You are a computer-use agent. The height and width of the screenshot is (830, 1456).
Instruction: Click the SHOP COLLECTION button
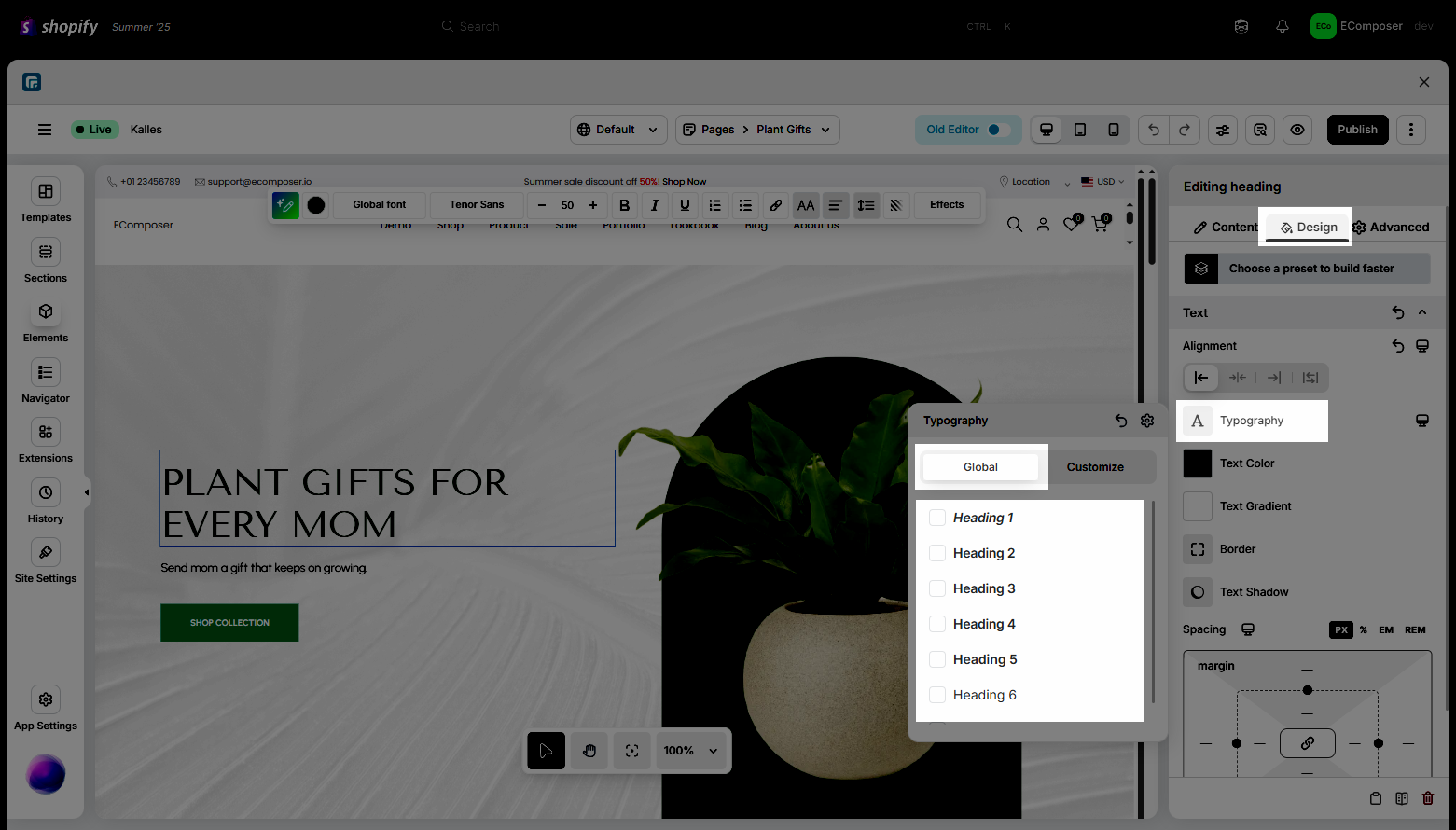[229, 623]
